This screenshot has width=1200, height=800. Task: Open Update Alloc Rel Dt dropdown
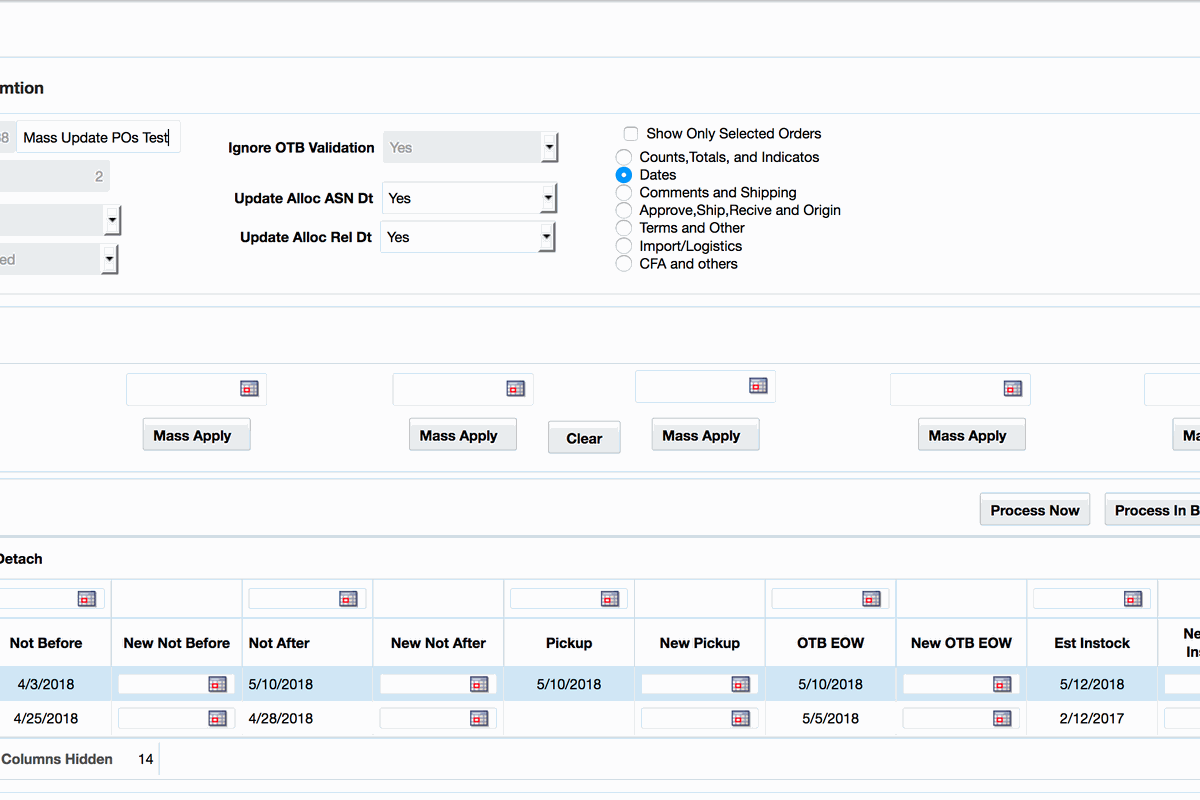coord(548,237)
